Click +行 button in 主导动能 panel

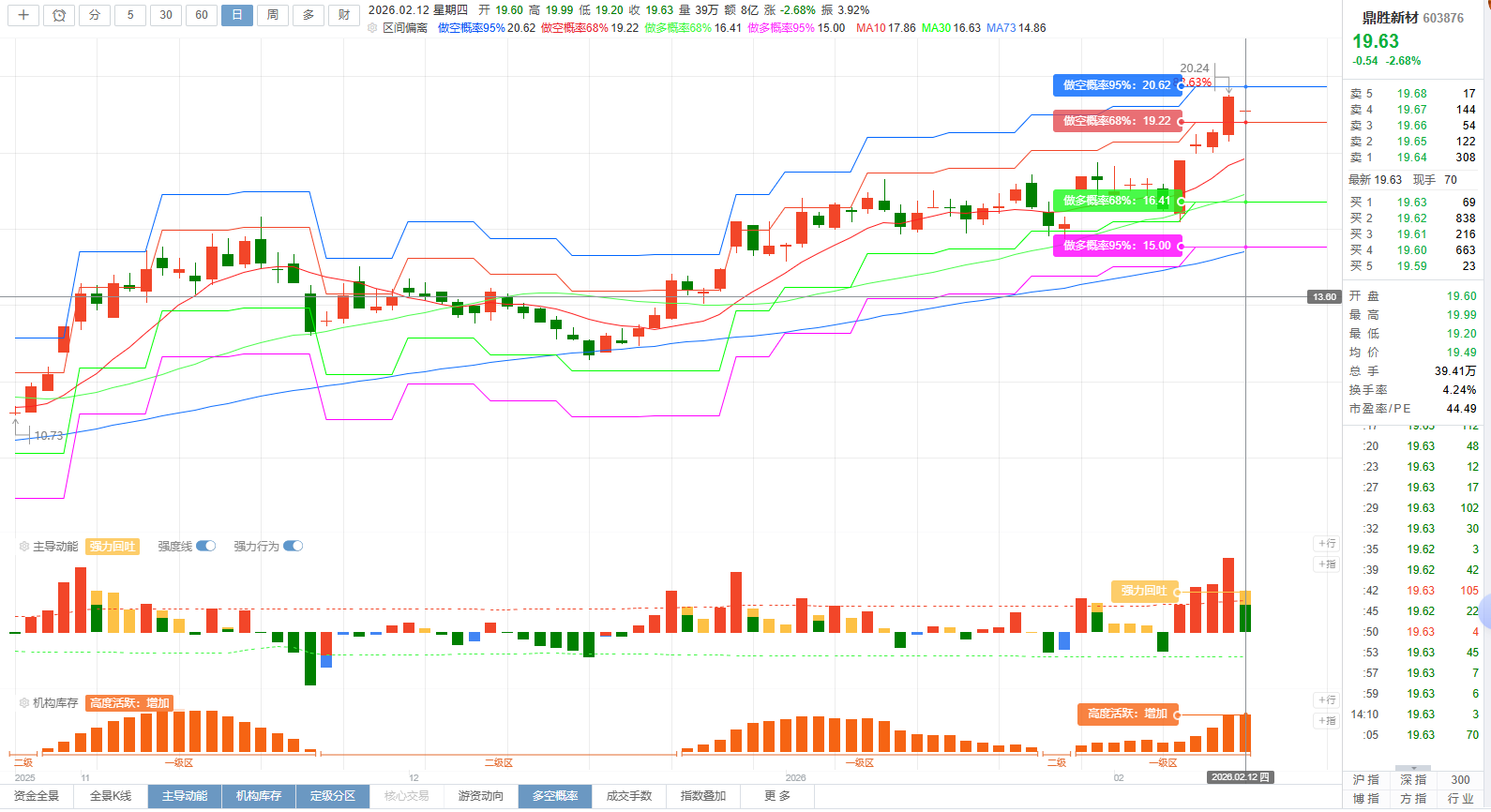1327,543
